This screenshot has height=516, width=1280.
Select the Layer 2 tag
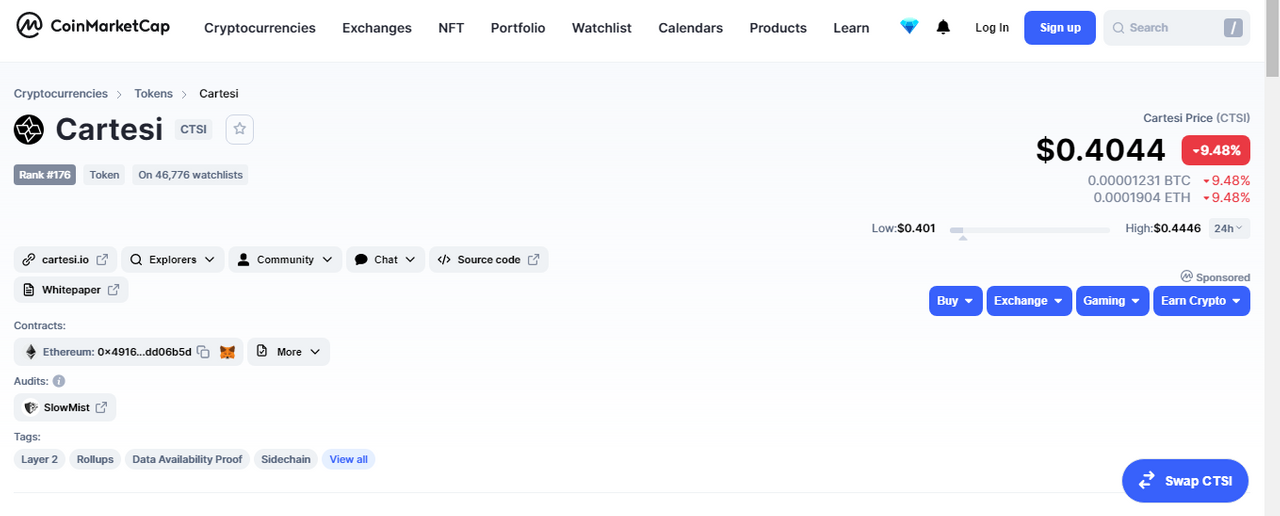[x=40, y=460]
